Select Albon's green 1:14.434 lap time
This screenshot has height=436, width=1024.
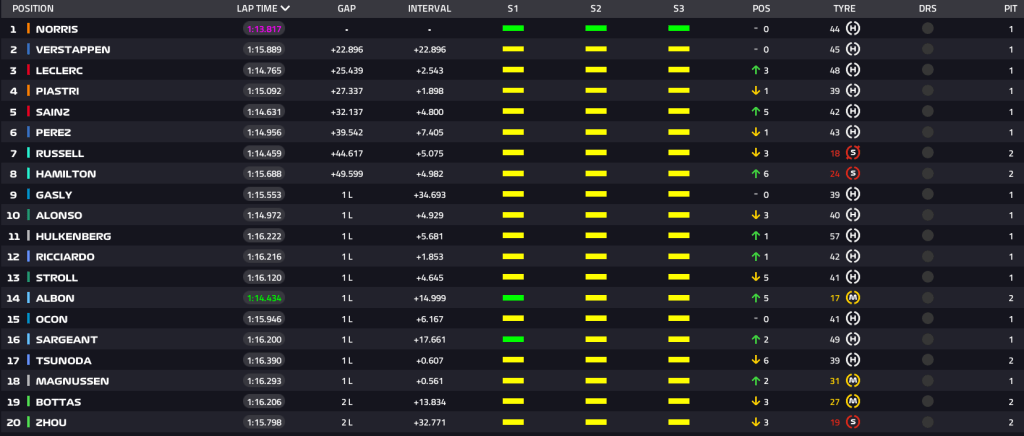(264, 298)
